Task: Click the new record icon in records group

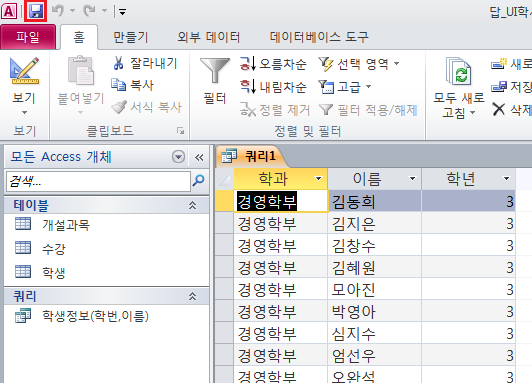Action: (499, 63)
